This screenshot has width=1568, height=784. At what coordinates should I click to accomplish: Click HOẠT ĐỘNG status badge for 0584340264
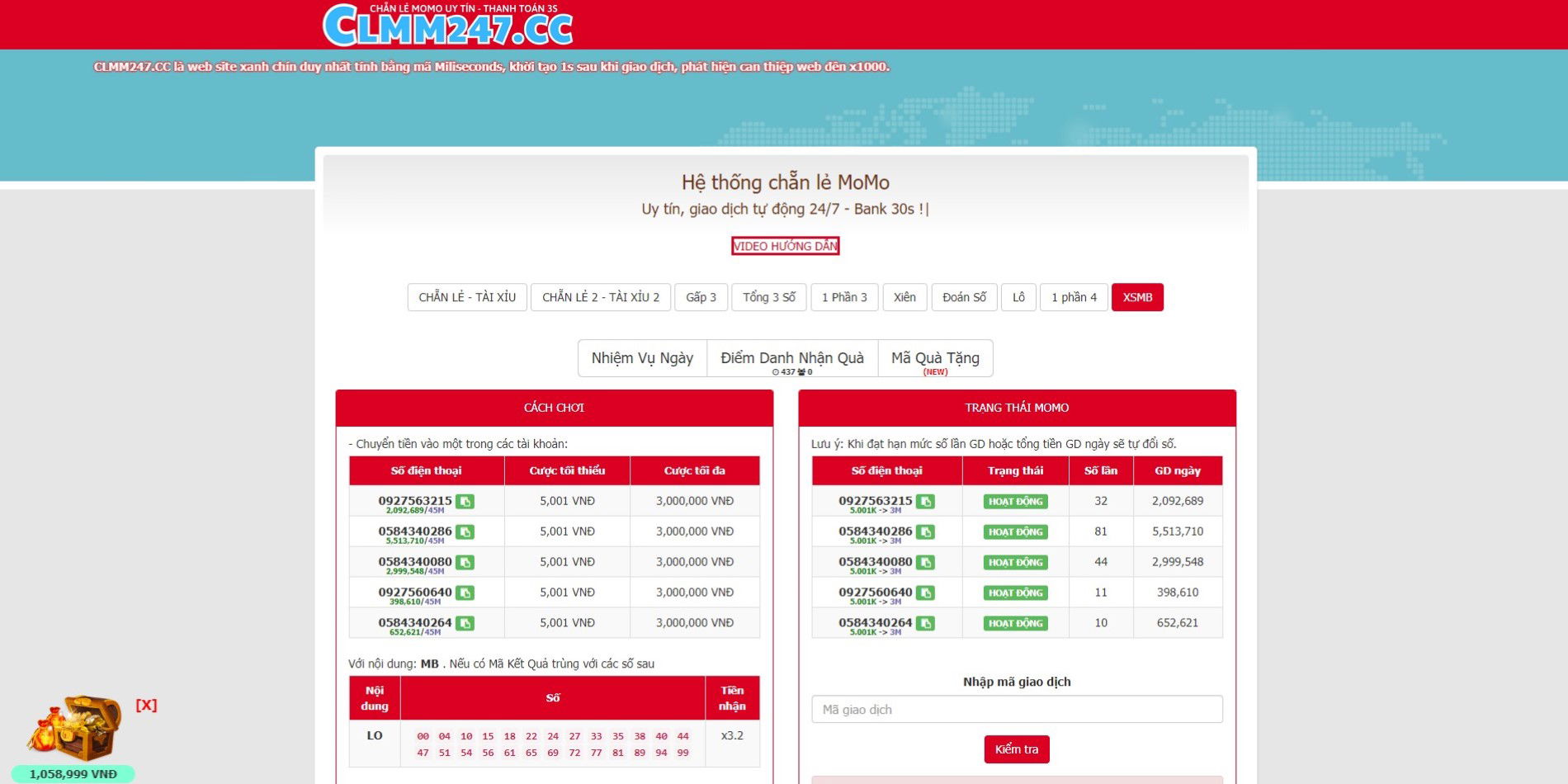tap(1015, 624)
